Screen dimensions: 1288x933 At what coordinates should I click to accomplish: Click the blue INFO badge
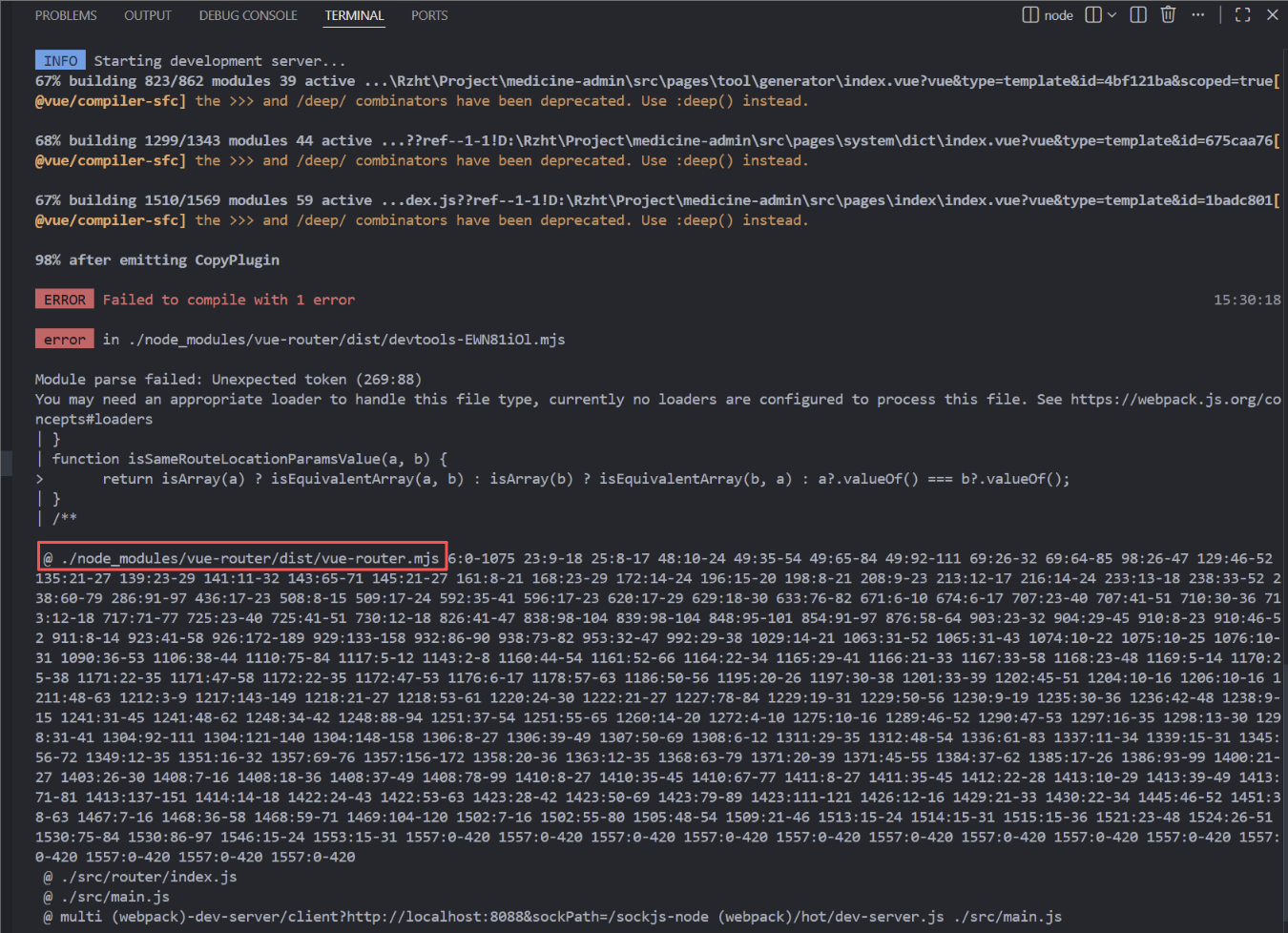point(60,61)
